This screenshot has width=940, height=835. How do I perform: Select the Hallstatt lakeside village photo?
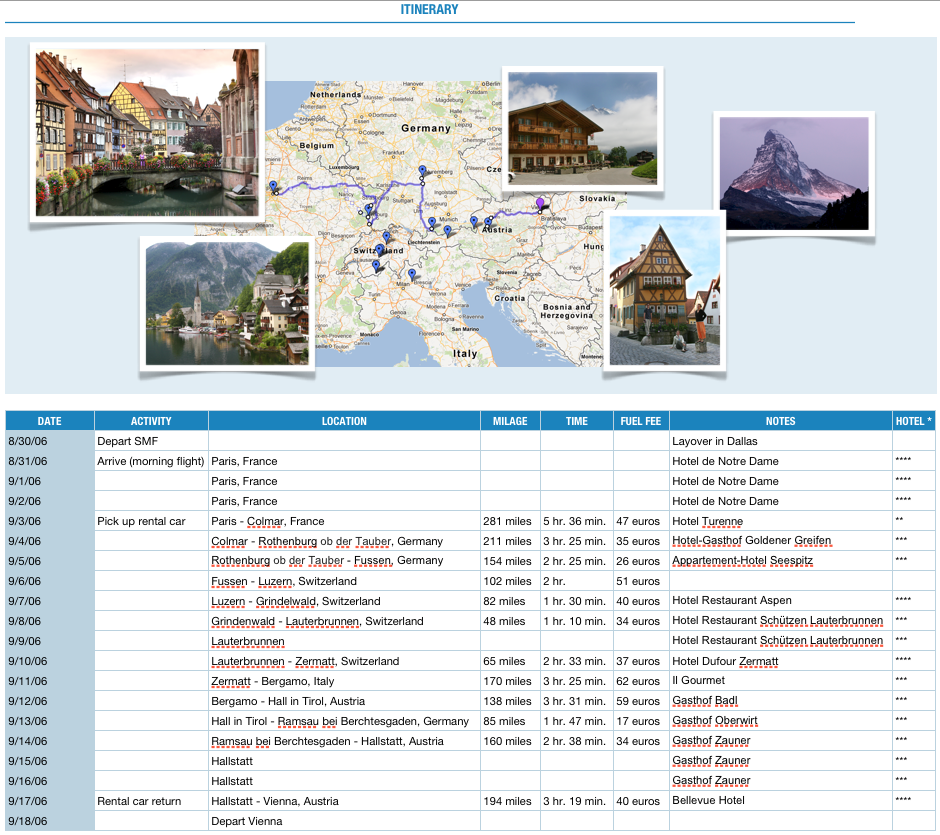227,303
